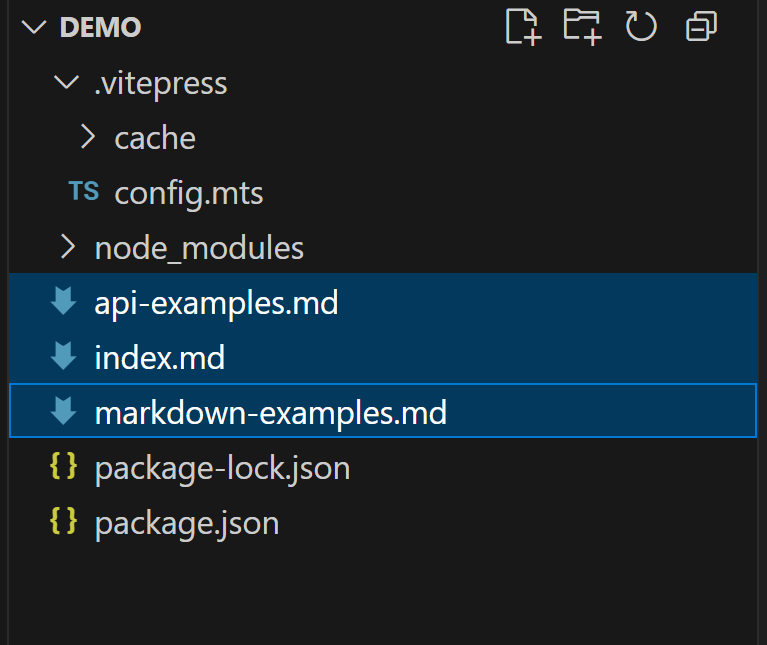The width and height of the screenshot is (767, 645).
Task: Click the markdown icon beside markdown-examples.md
Action: tap(64, 411)
